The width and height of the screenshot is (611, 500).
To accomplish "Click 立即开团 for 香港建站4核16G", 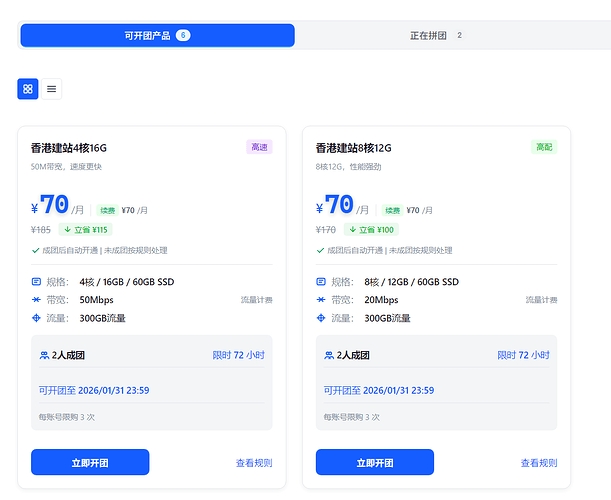I will point(90,462).
